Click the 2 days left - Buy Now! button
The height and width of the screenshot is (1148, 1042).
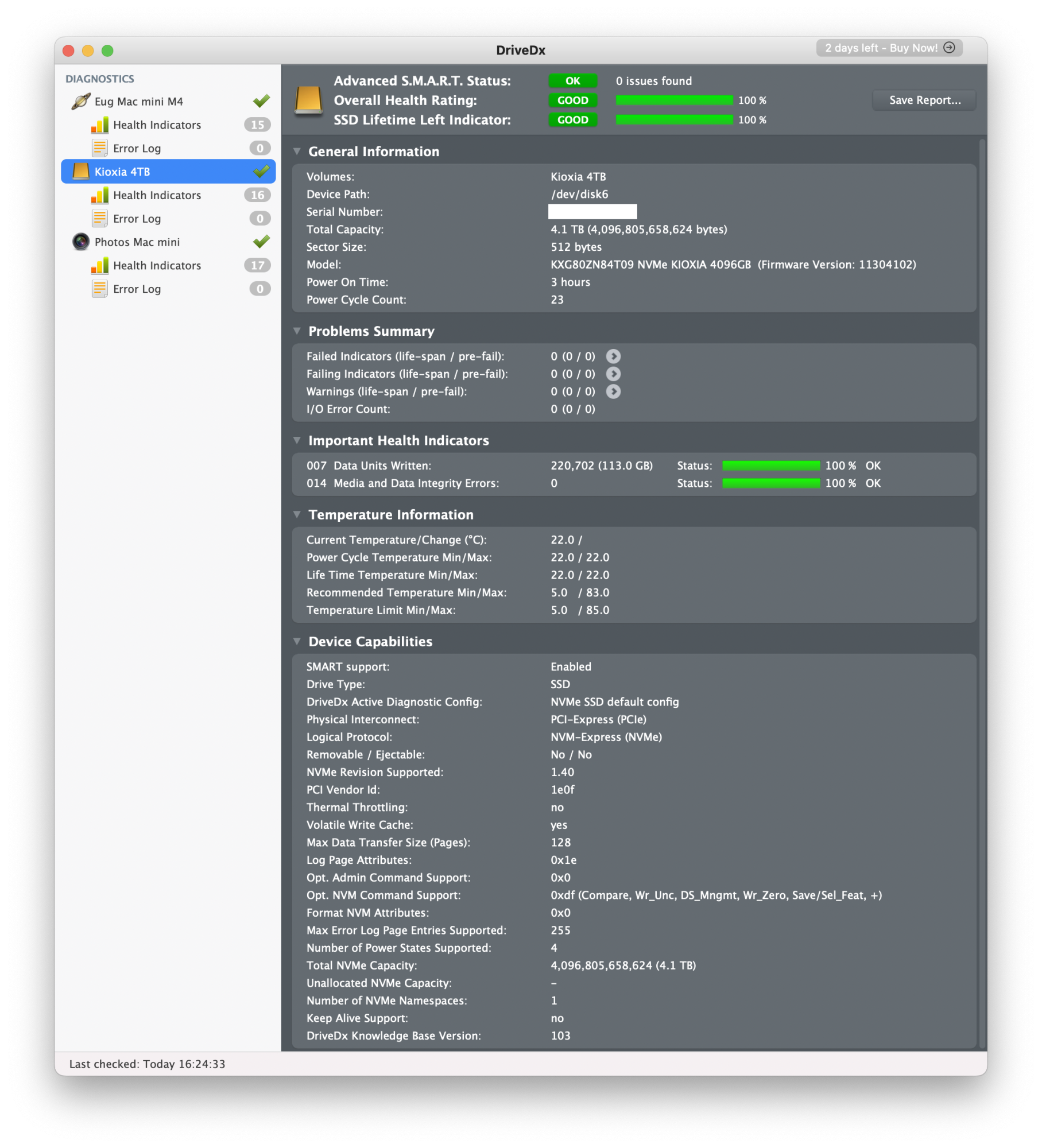889,48
